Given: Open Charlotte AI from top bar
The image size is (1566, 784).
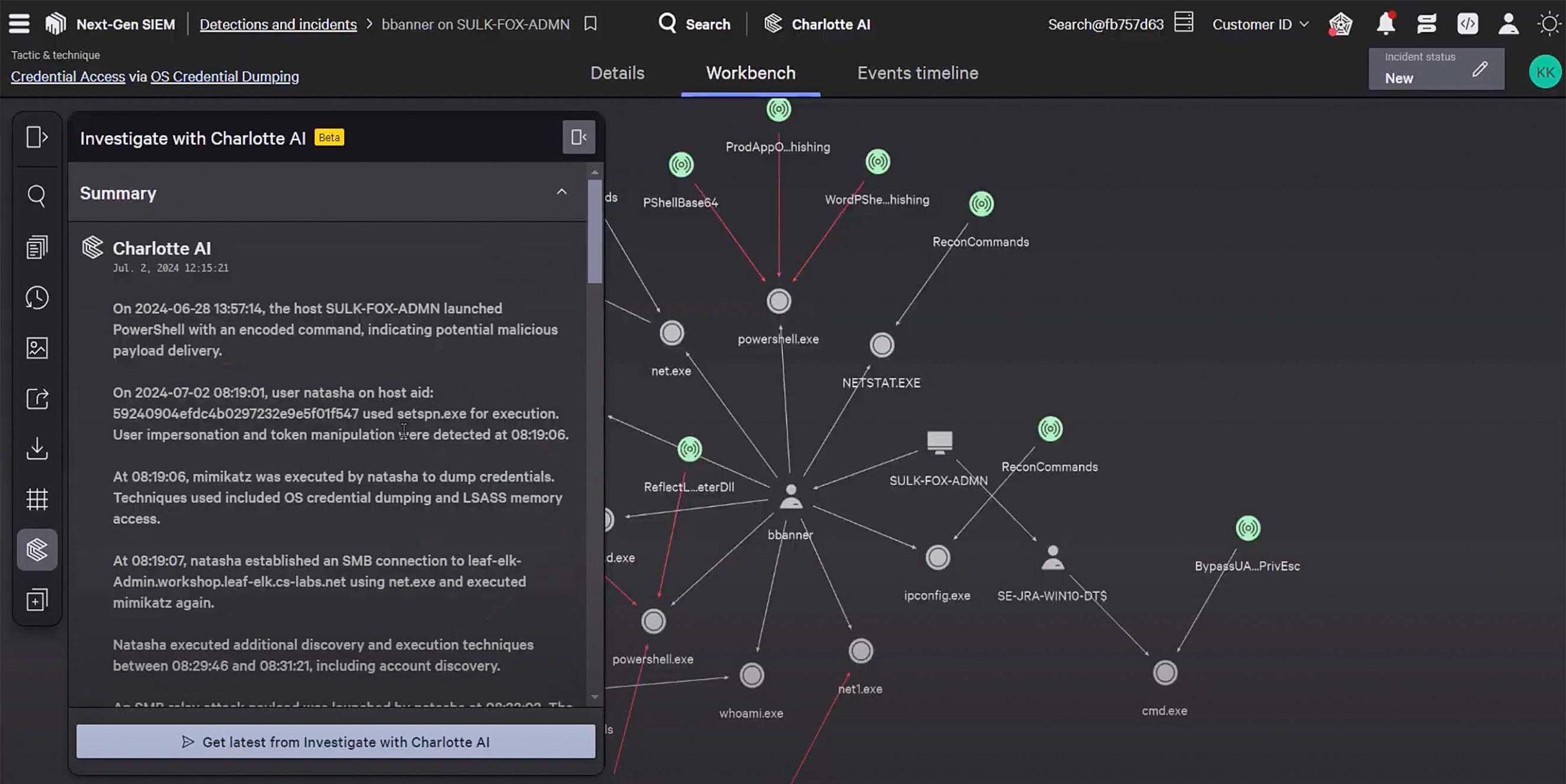Looking at the screenshot, I should (x=817, y=24).
